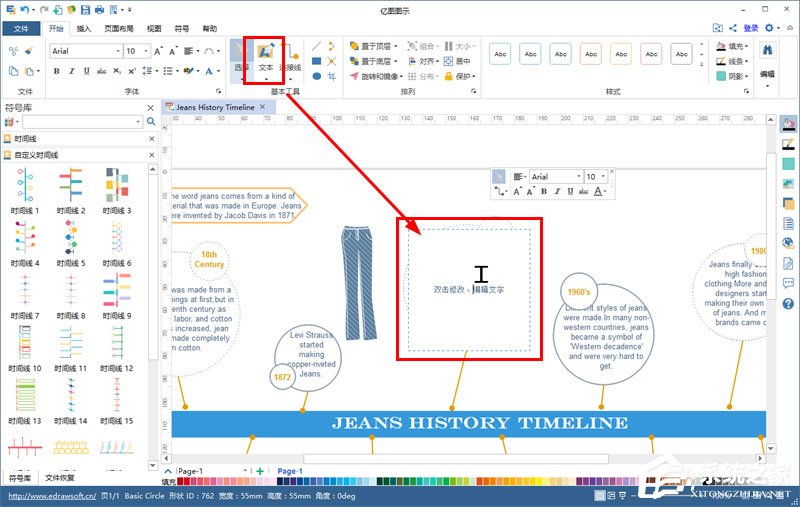This screenshot has height=507, width=800.
Task: Open the 页面布局 ribbon tab
Action: tap(119, 29)
